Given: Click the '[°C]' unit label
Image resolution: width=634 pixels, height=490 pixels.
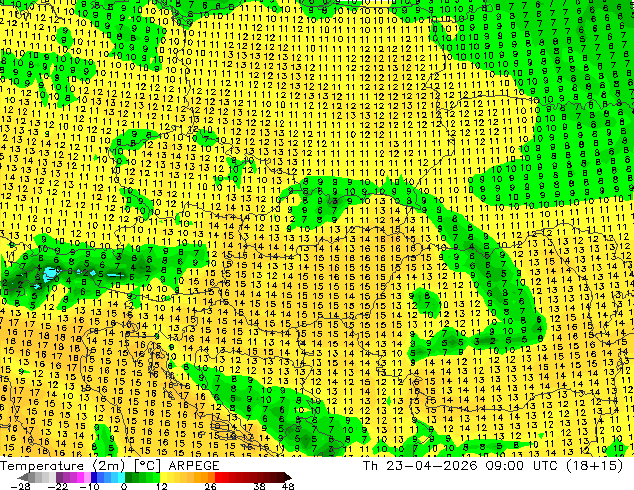Looking at the screenshot, I should 147,466.
